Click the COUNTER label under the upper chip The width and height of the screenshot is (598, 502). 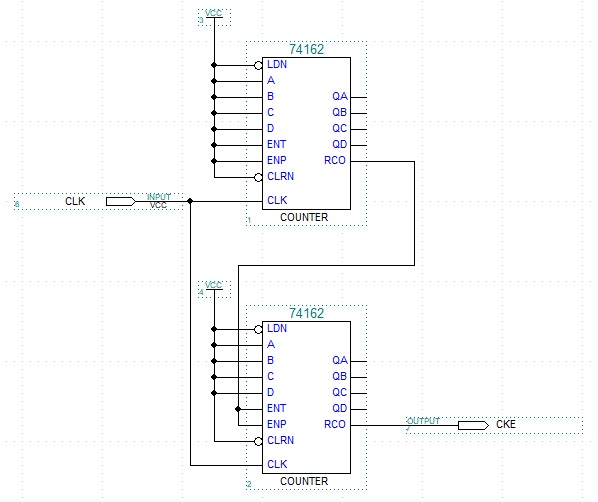(304, 217)
